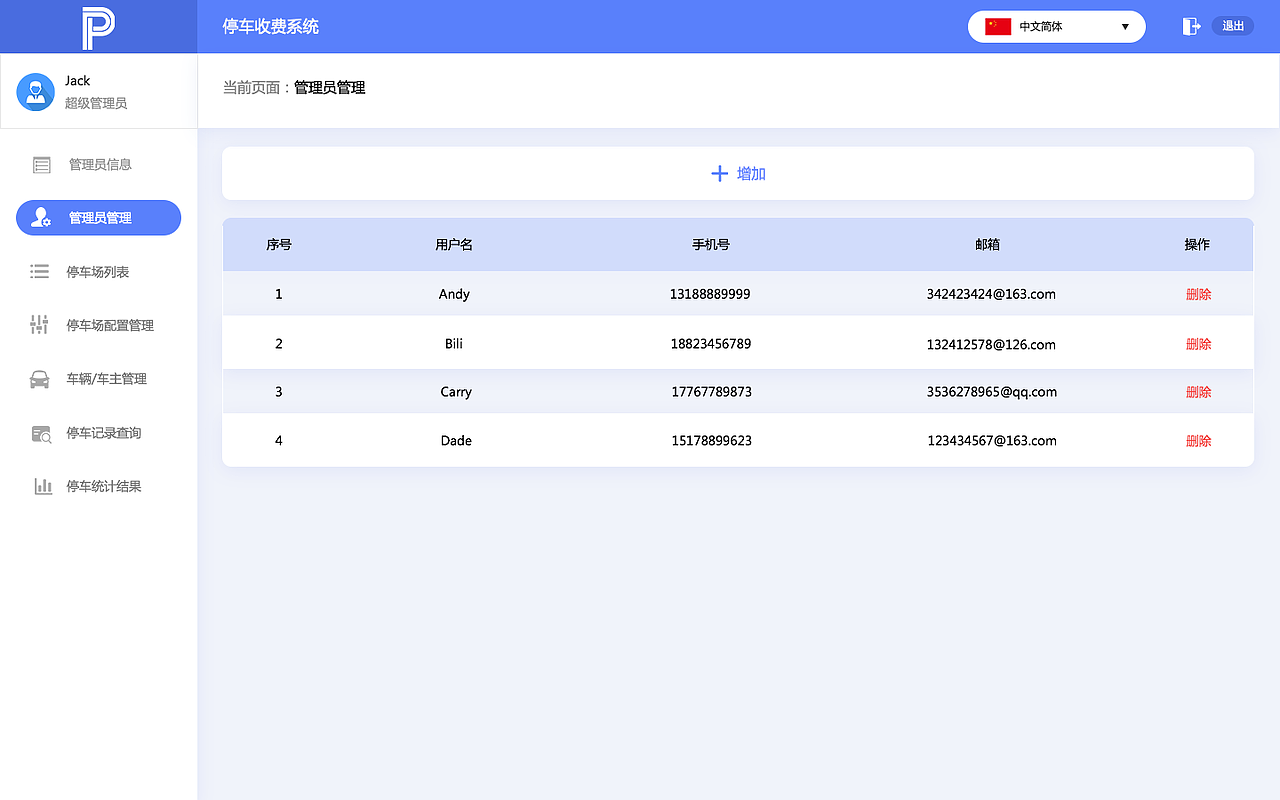Click sequence number 3 in Carry's row
This screenshot has width=1280, height=800.
(279, 392)
